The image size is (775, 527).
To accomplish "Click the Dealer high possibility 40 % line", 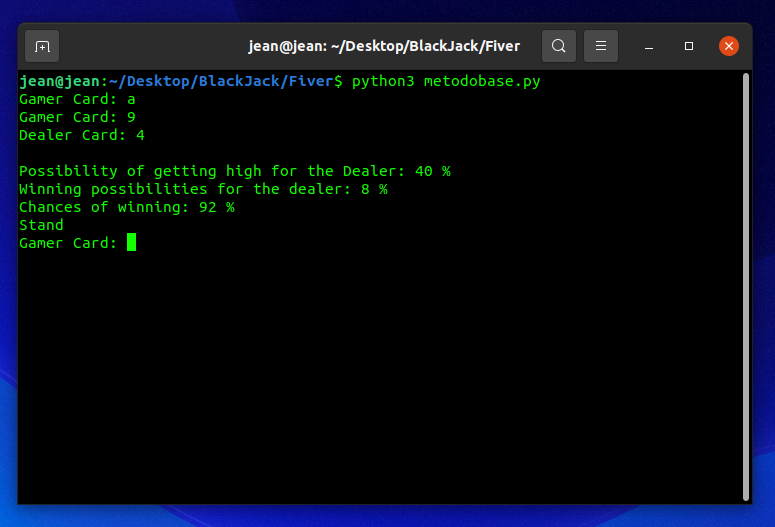I will [x=234, y=171].
